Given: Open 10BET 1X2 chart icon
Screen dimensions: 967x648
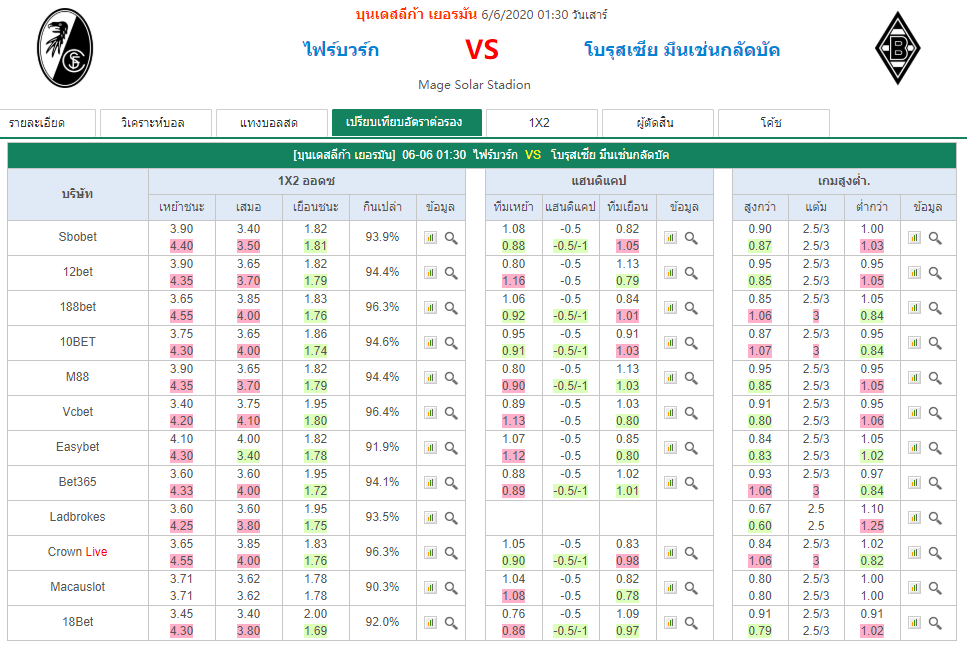Looking at the screenshot, I should point(430,343).
